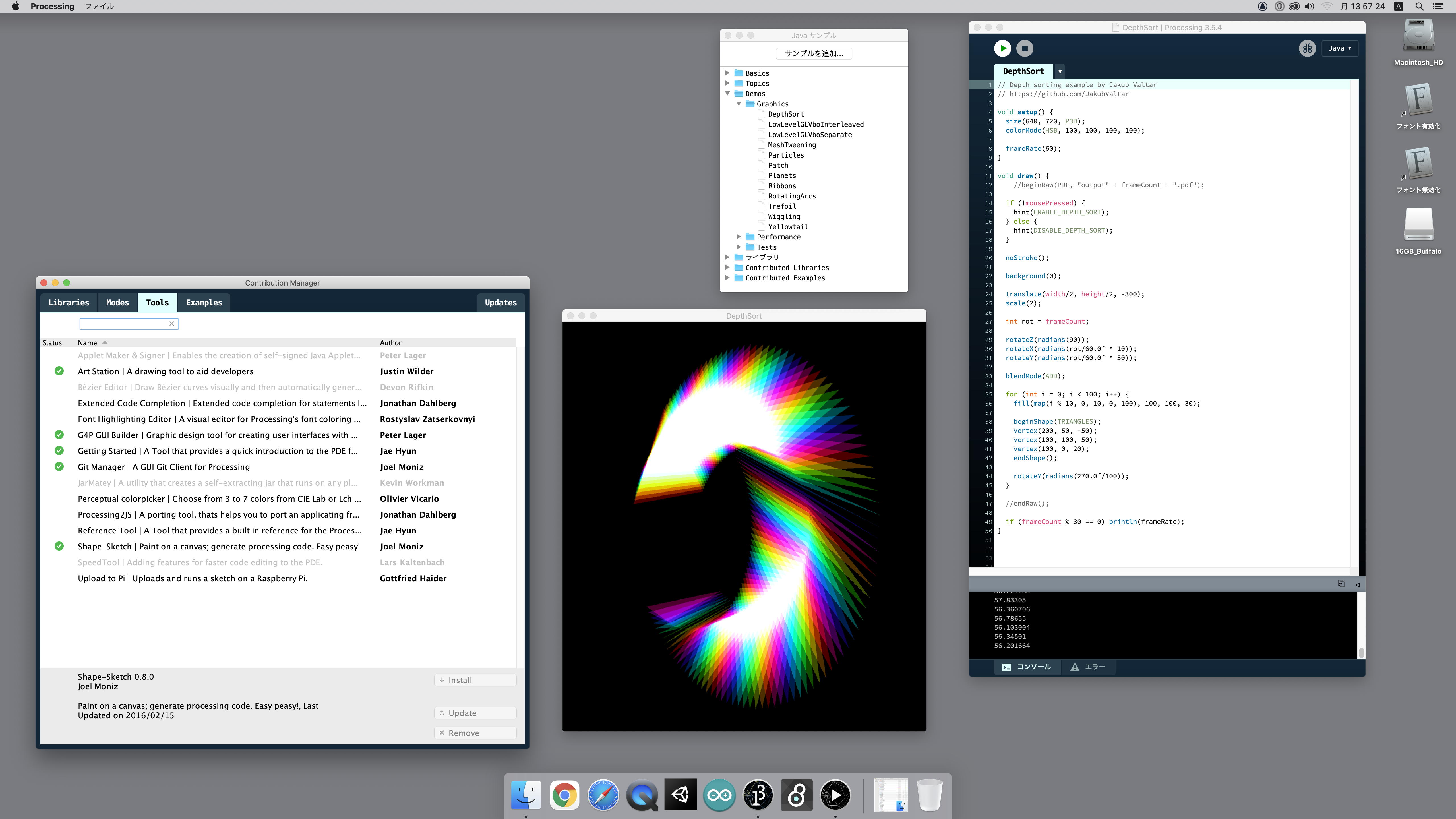Screen dimensions: 1456x819
Task: Clear the filter field X icon
Action: coord(172,324)
